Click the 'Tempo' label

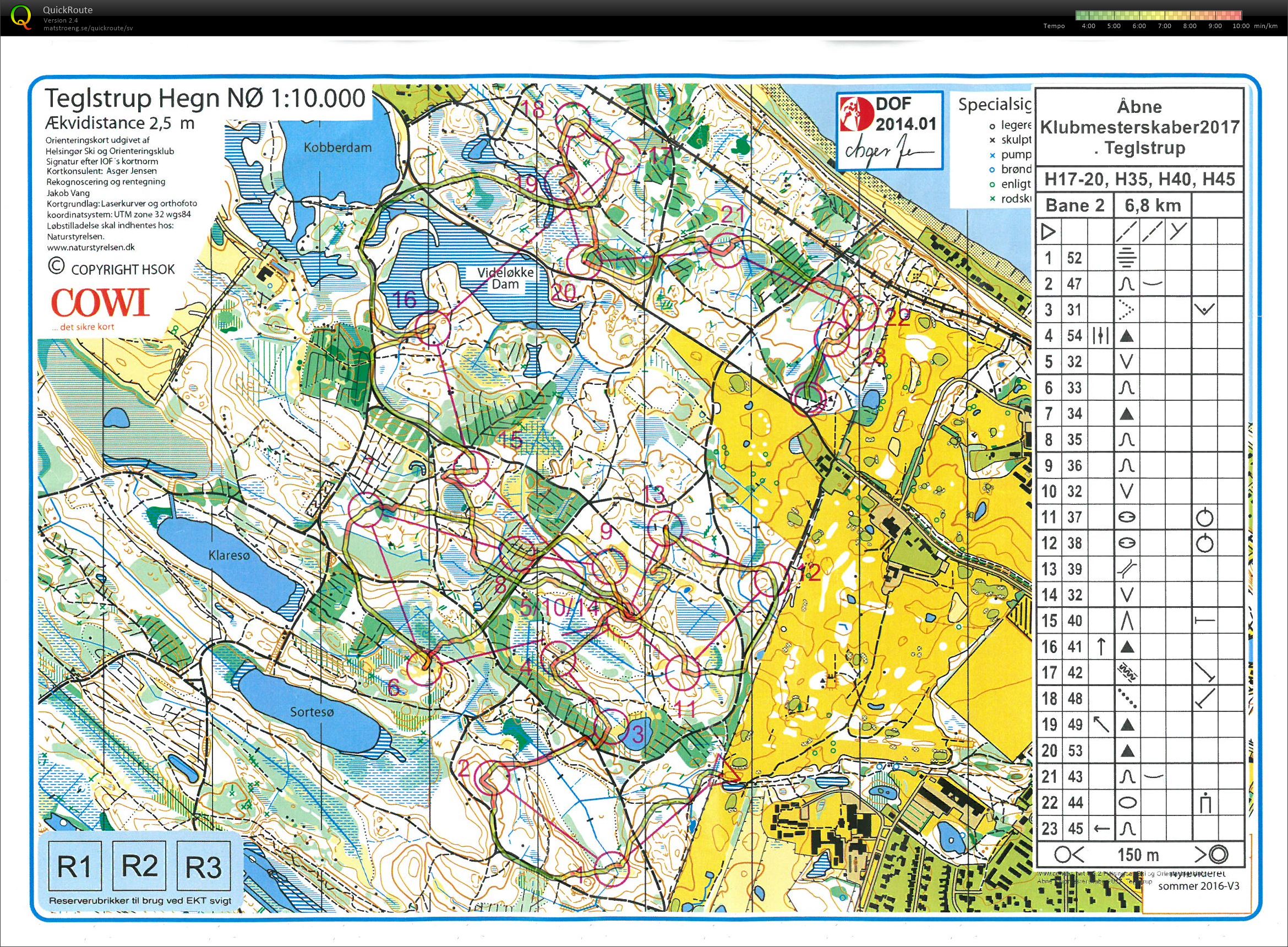click(x=1054, y=26)
